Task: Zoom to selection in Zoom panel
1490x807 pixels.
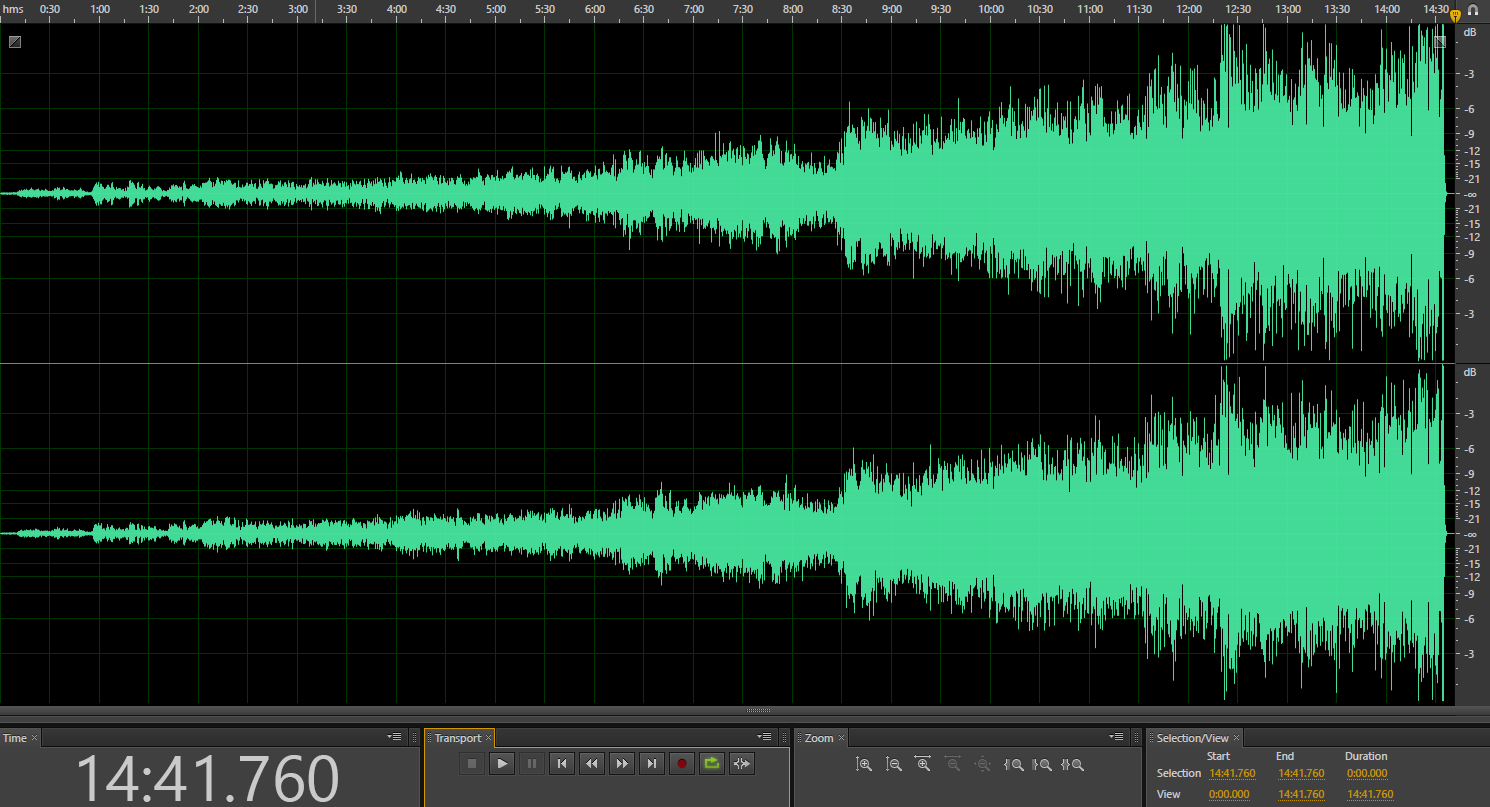Action: [x=1072, y=764]
